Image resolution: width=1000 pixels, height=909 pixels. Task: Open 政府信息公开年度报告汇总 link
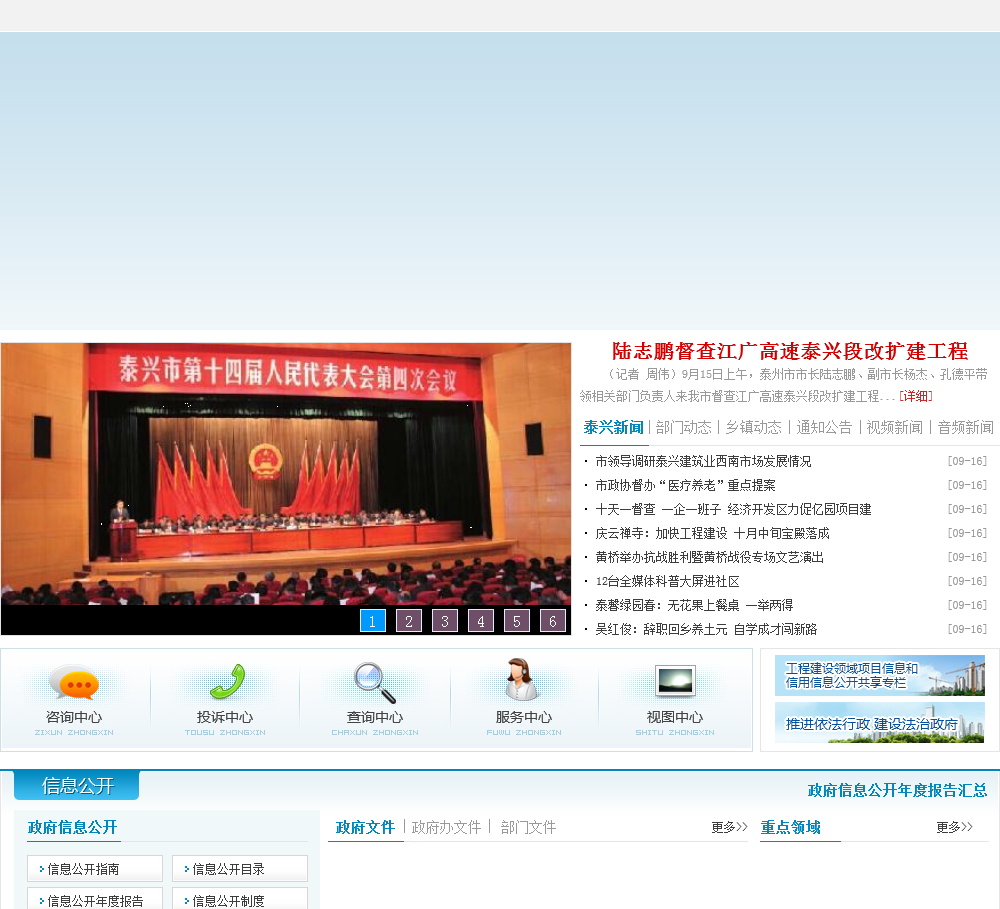click(897, 791)
